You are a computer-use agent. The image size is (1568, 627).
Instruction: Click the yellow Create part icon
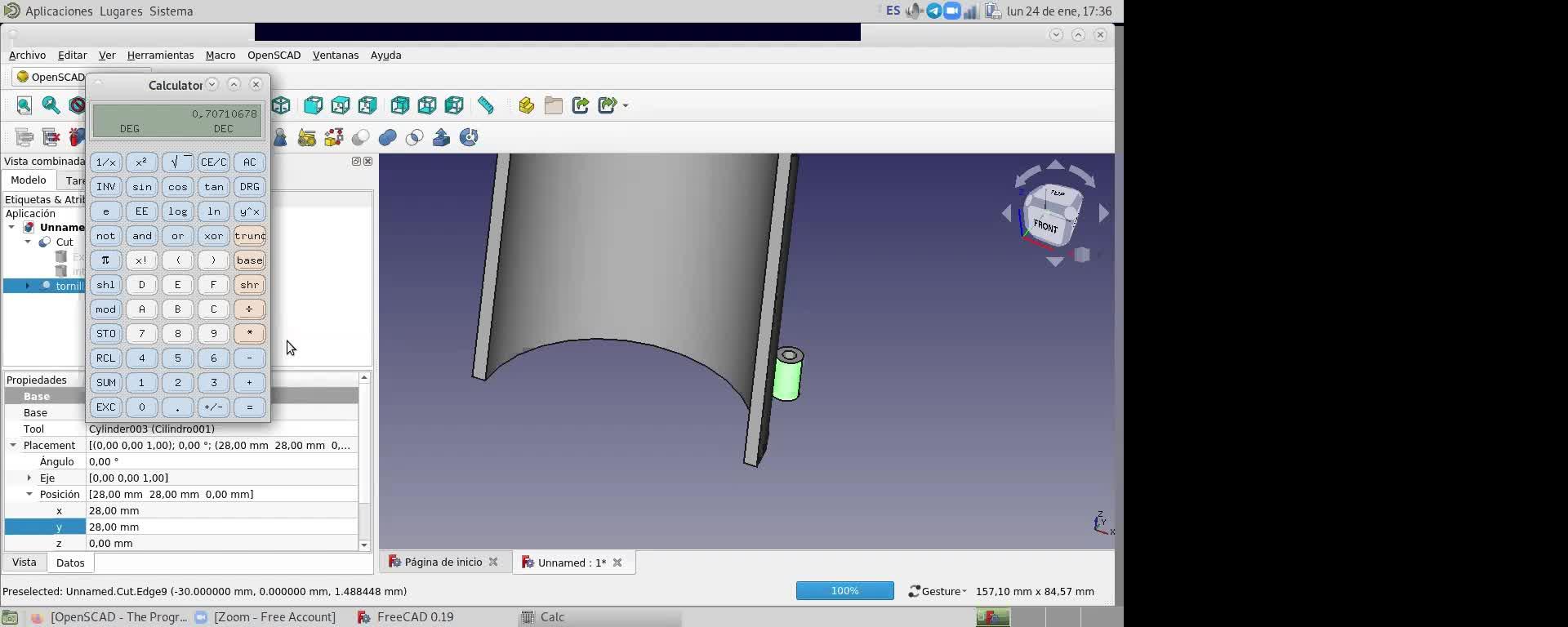coord(527,105)
